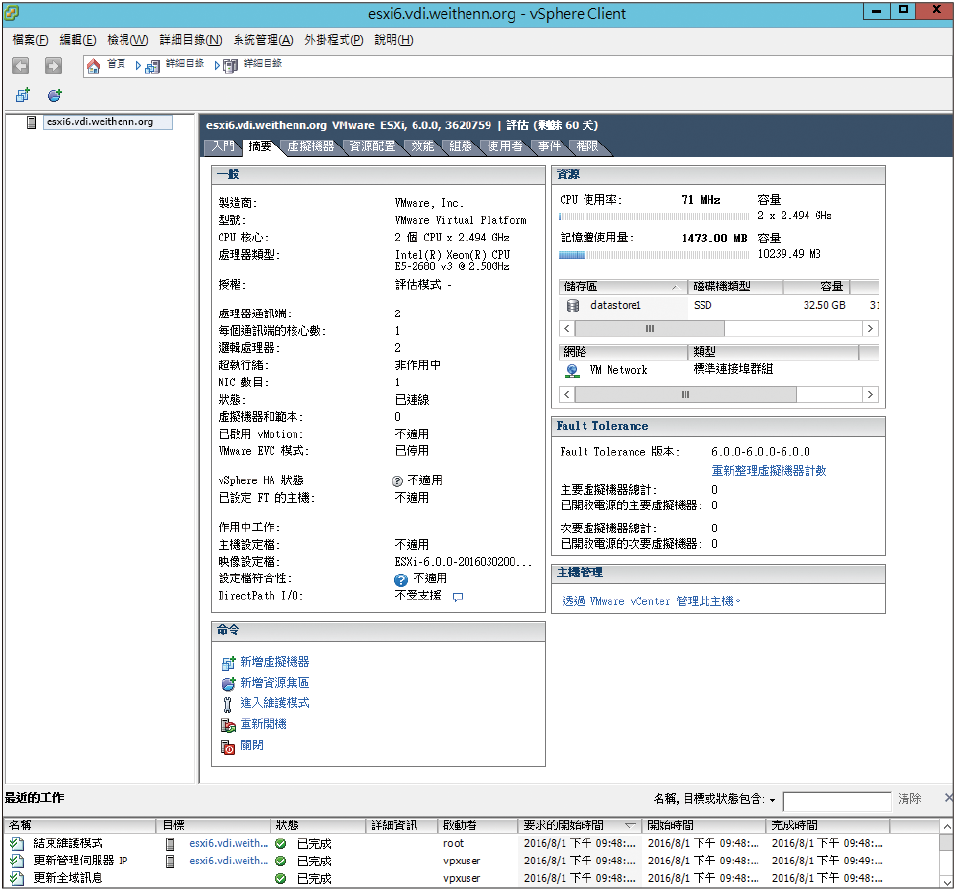Click the inventory icon in first 詳細目錄 breadcrumb
This screenshot has width=957, height=892.
[x=153, y=66]
